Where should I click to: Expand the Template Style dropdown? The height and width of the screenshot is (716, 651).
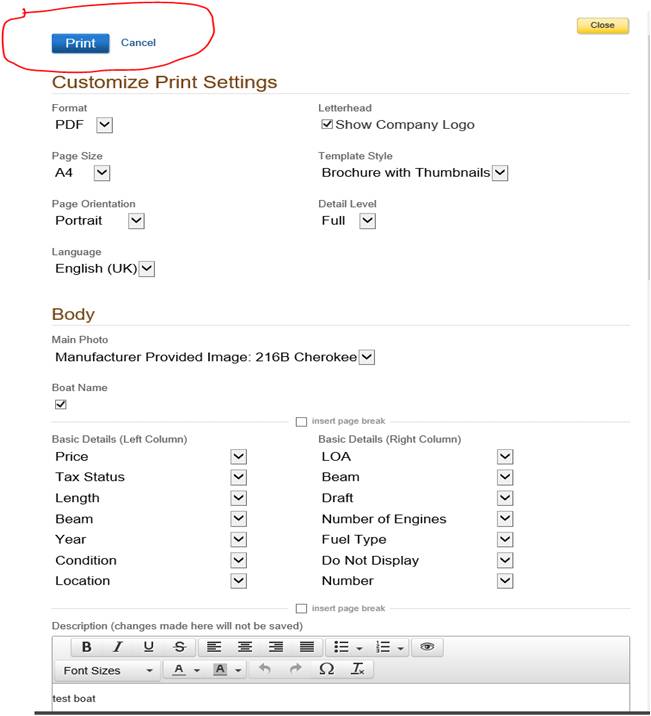click(x=500, y=173)
